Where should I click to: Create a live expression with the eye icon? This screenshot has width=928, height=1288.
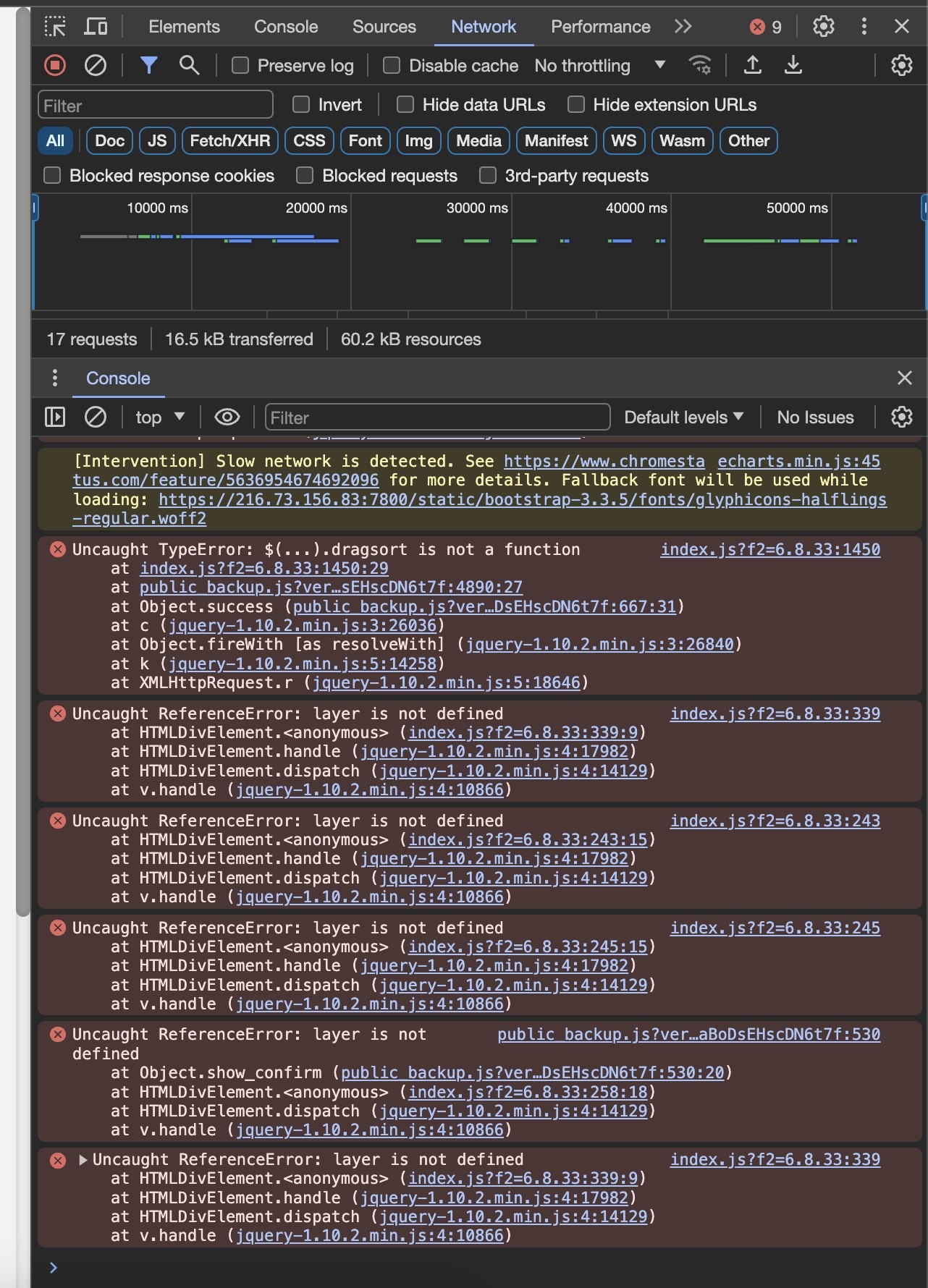click(227, 418)
